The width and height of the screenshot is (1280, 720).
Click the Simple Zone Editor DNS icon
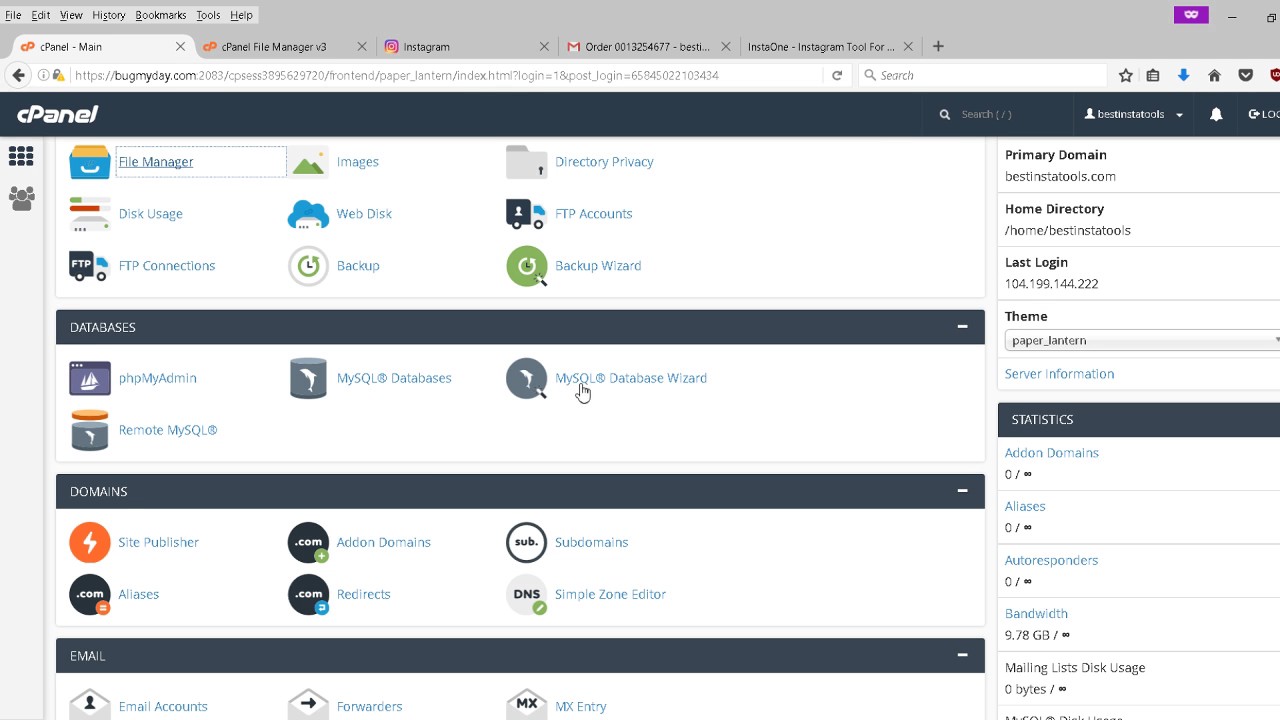527,594
